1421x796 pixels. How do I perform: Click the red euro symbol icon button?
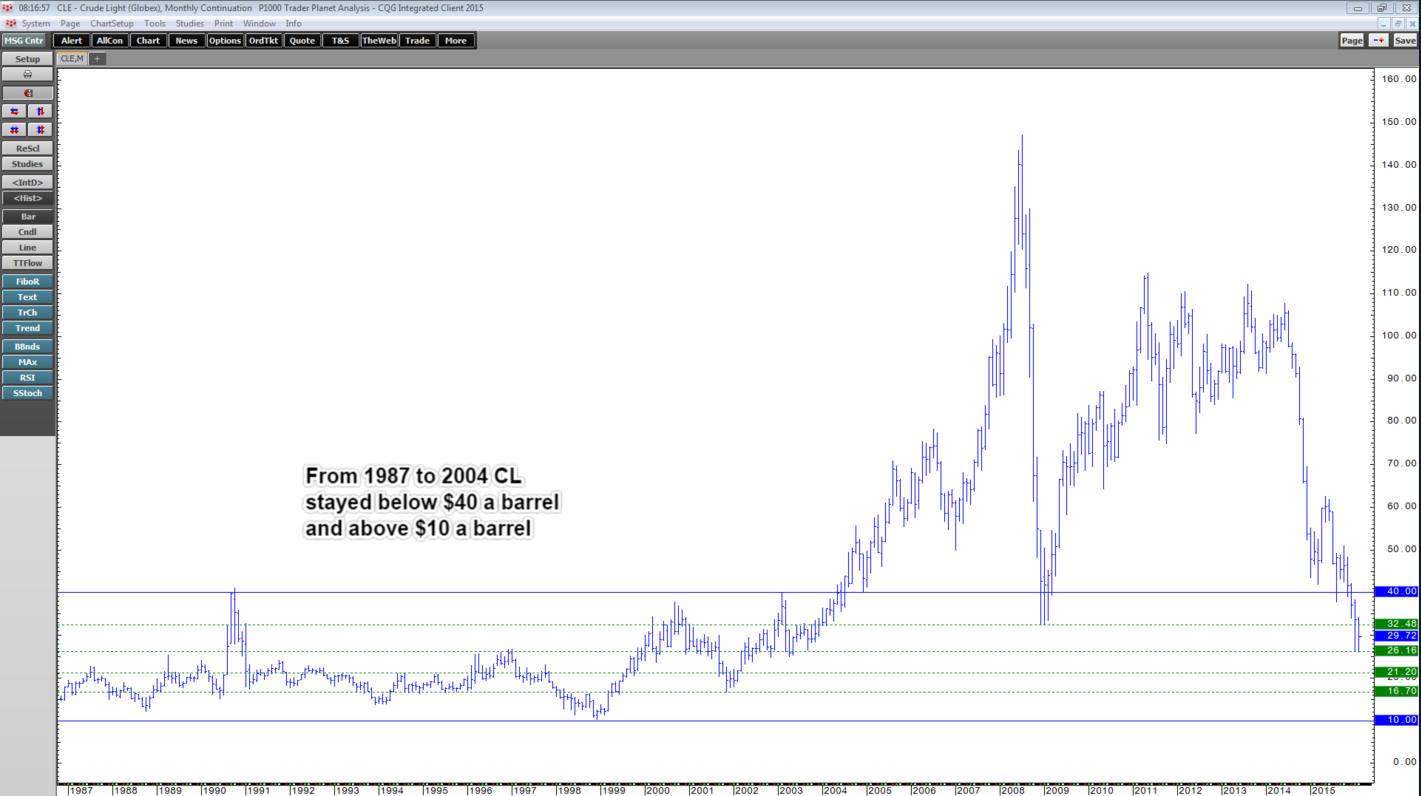[x=27, y=93]
